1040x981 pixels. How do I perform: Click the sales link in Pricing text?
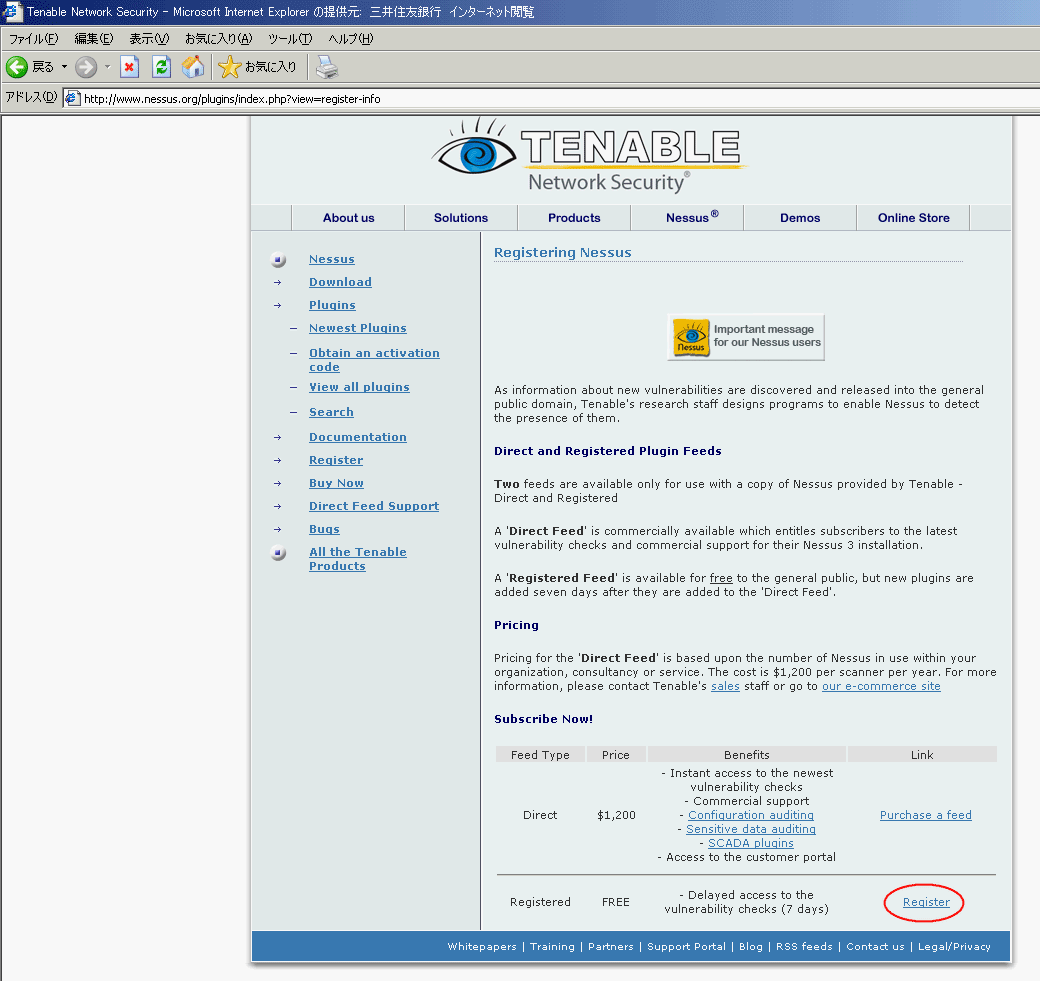(x=725, y=686)
